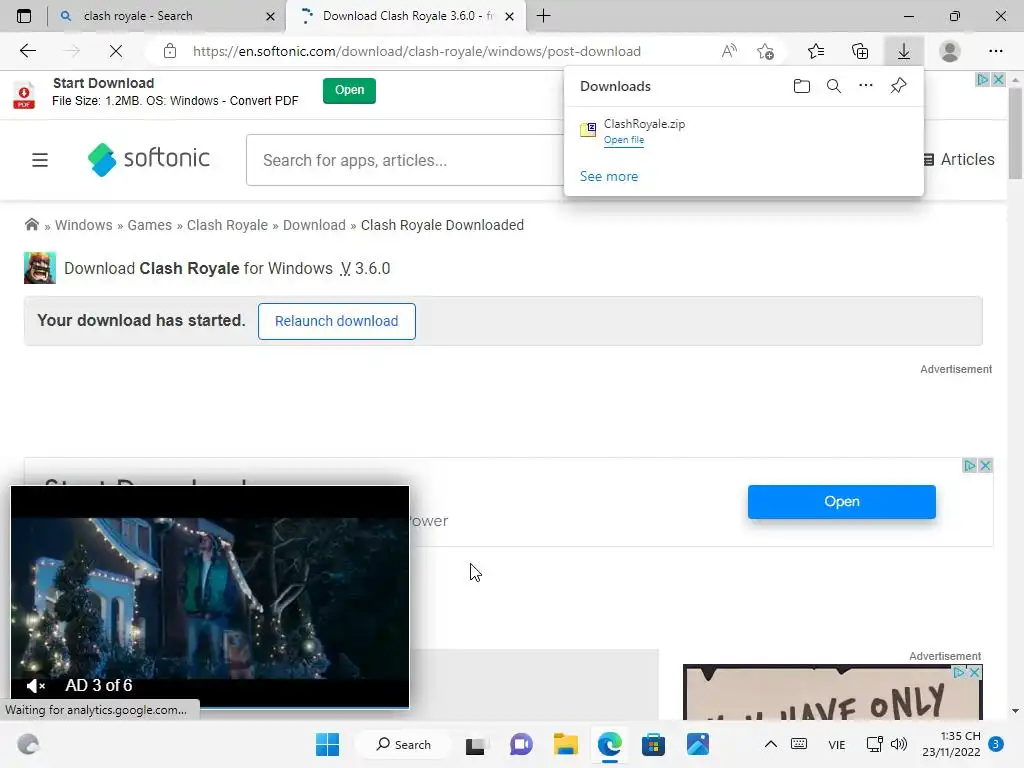The width and height of the screenshot is (1024, 768).
Task: Open the clock and date 23/11/2022
Action: (x=951, y=744)
